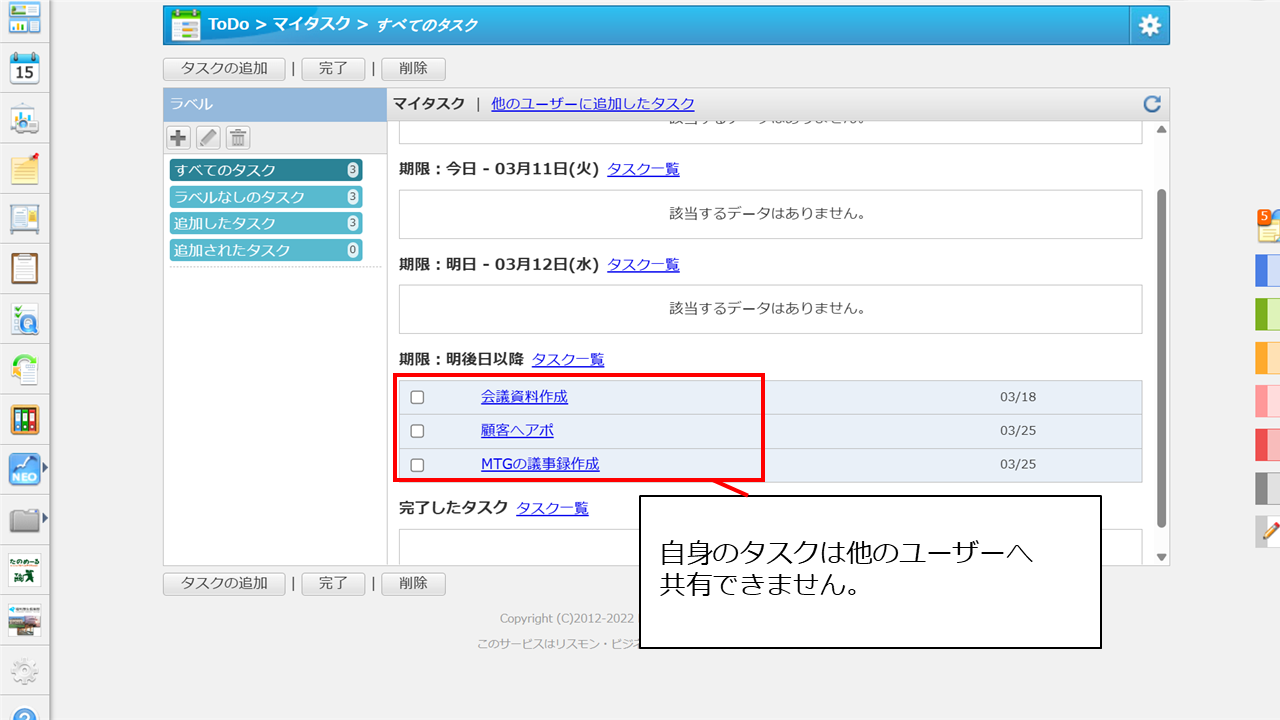Click the 03/18 due date of 会議資料作成

point(1018,397)
